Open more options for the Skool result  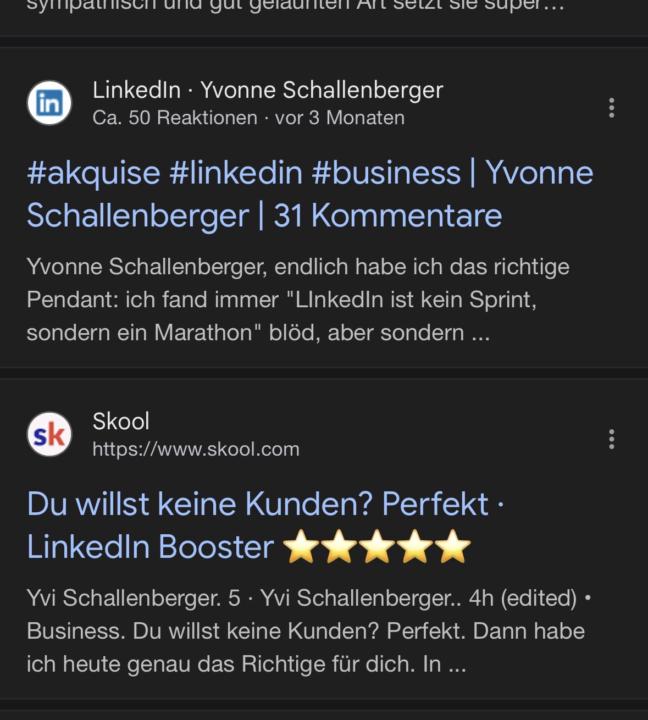point(611,439)
